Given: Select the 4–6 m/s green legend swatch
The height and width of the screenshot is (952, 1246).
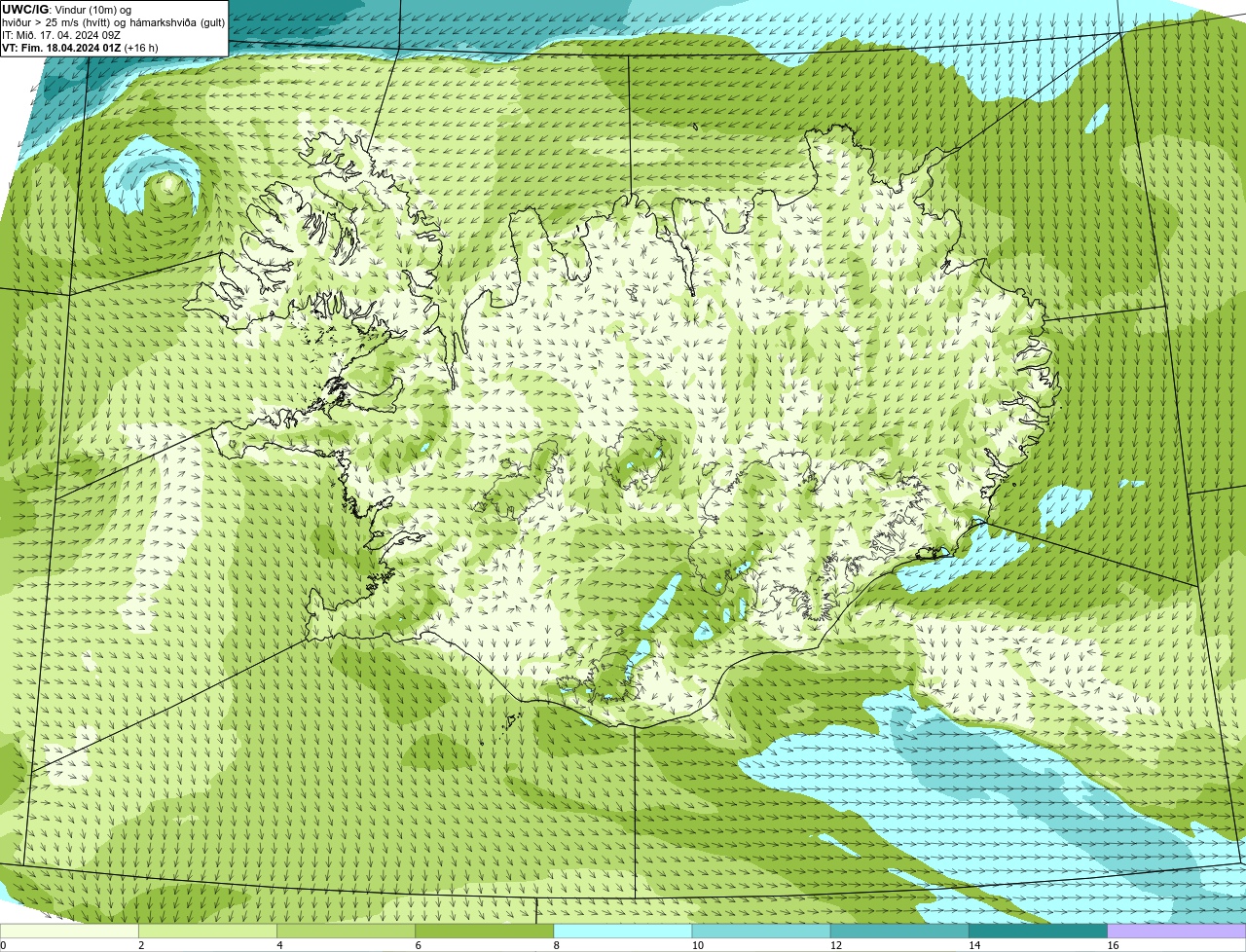Looking at the screenshot, I should click(x=346, y=931).
